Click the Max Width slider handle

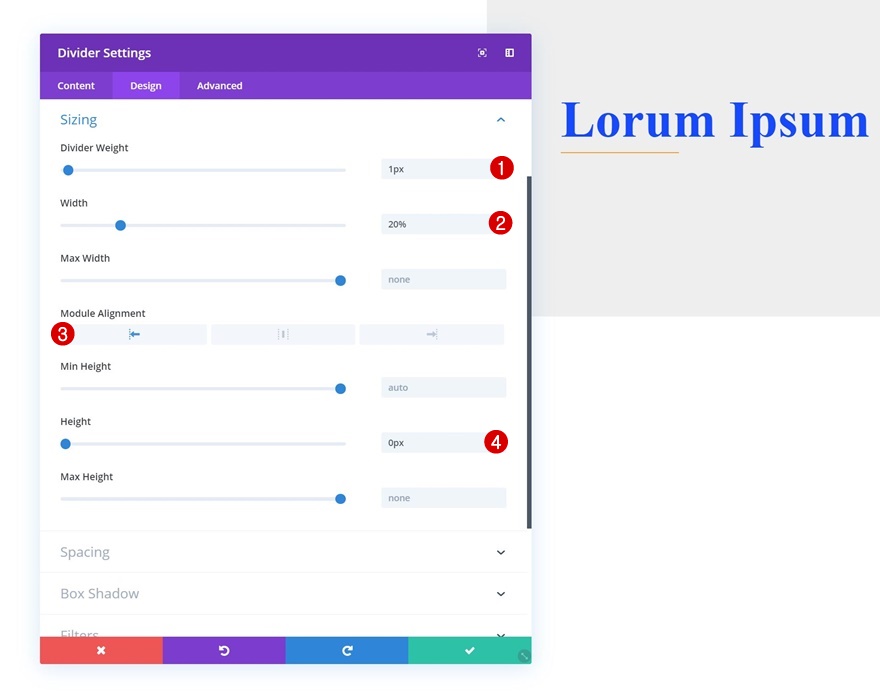point(340,281)
